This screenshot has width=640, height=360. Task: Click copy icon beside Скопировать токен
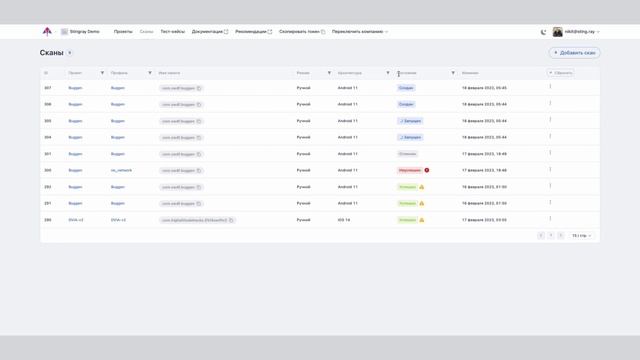(323, 31)
